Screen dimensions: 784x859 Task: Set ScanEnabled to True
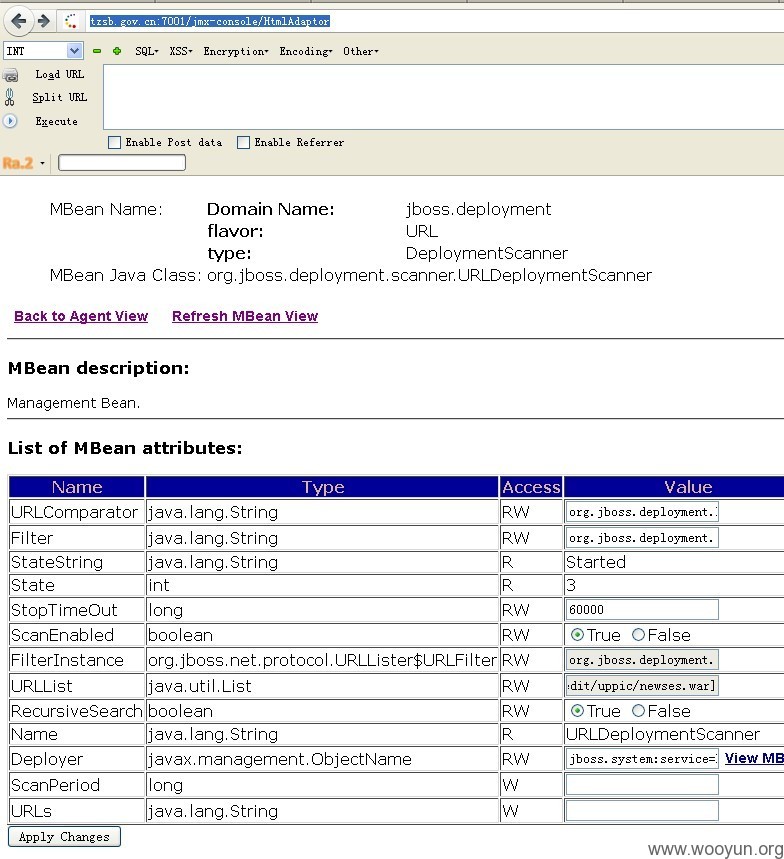click(x=577, y=634)
